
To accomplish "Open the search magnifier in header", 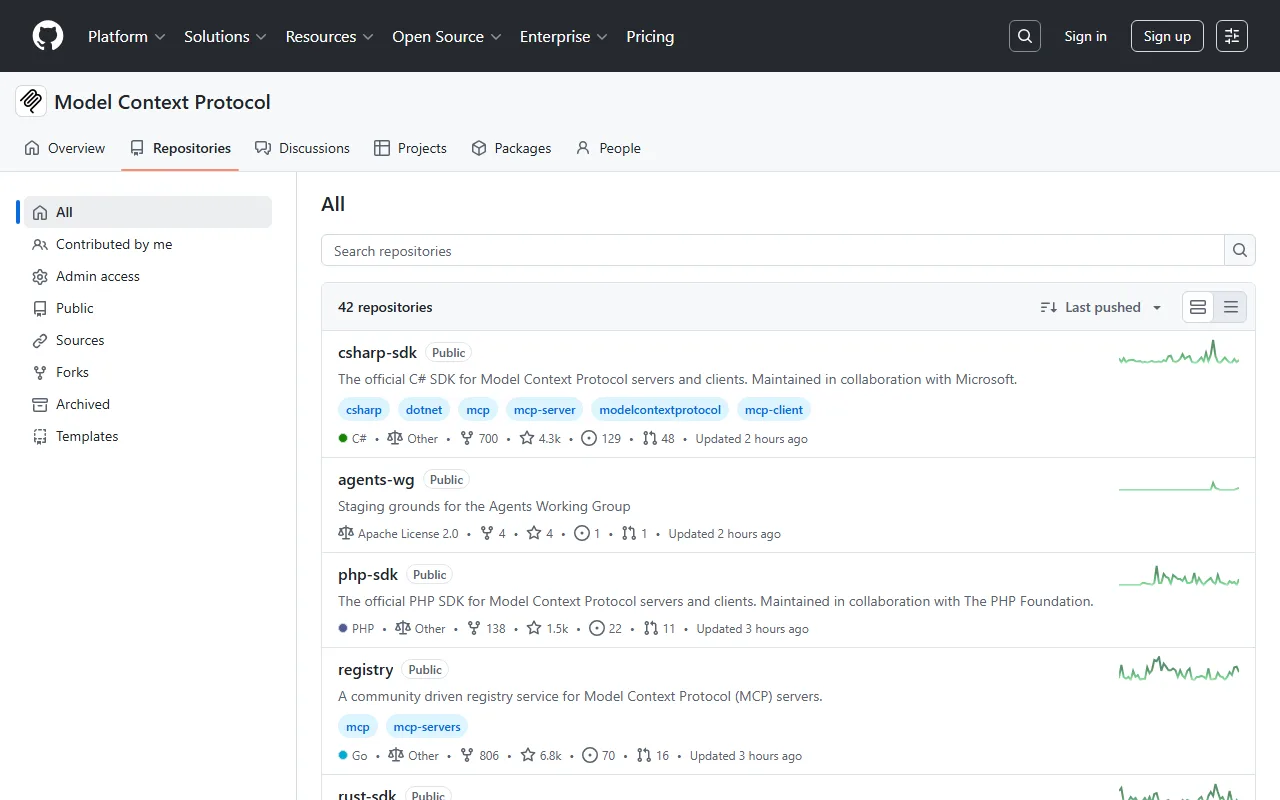I will 1025,36.
